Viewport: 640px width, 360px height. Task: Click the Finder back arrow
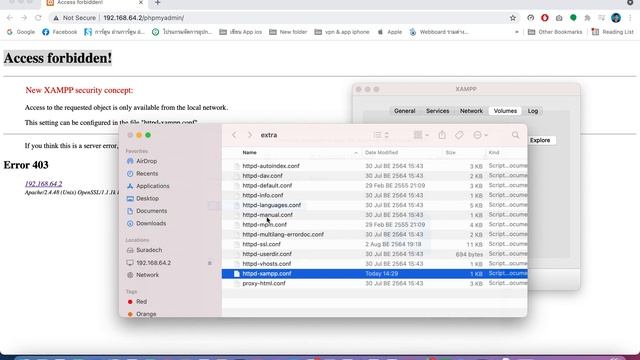[x=234, y=135]
